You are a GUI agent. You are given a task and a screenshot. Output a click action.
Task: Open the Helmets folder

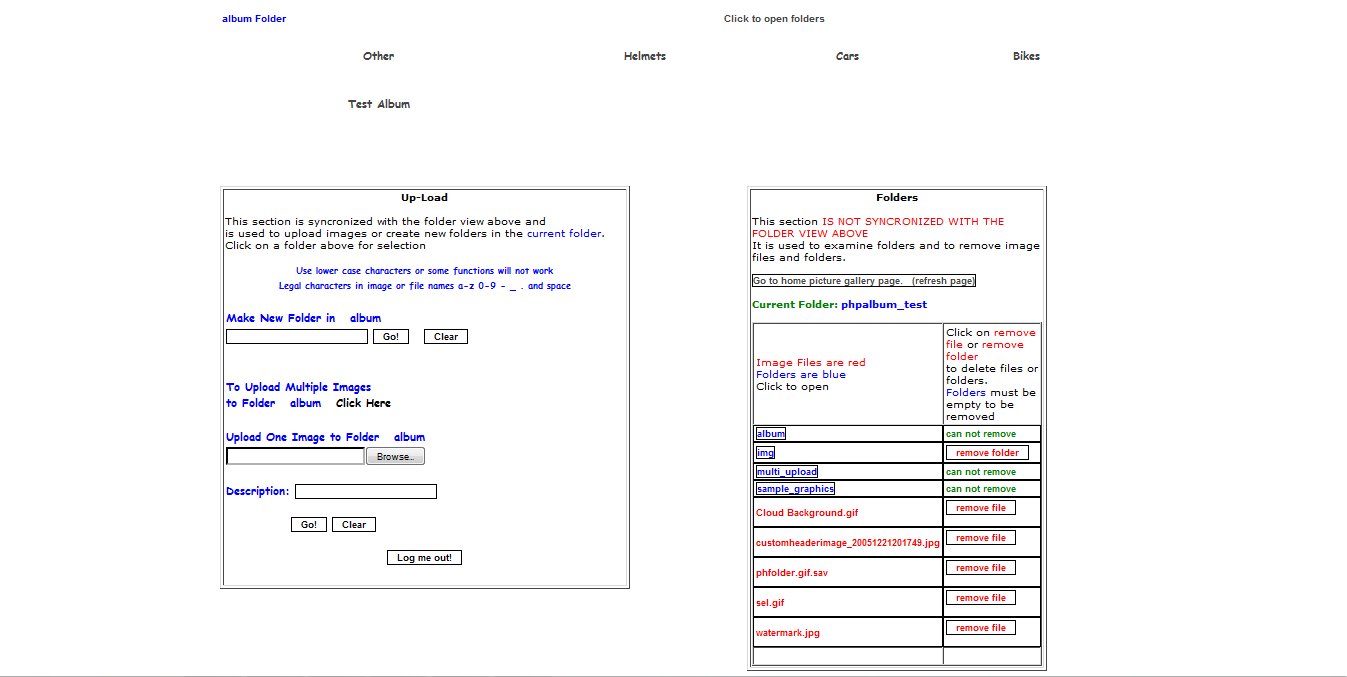point(644,56)
